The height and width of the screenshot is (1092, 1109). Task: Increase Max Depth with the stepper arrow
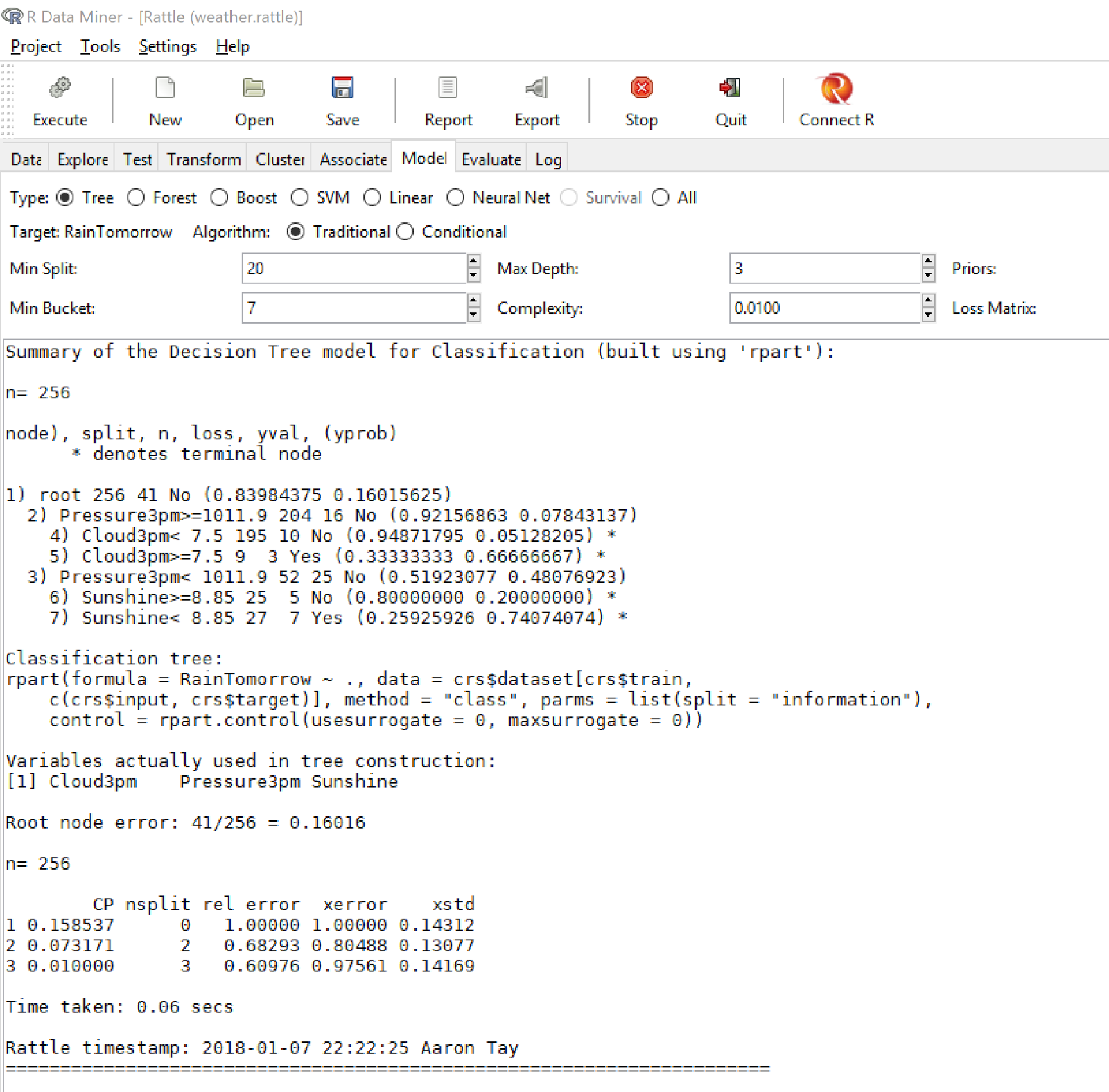click(929, 263)
